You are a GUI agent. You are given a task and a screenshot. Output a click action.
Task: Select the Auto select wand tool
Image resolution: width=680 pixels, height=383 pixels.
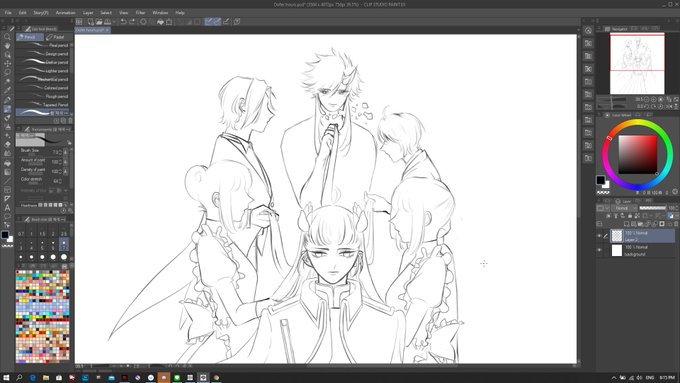pos(7,81)
